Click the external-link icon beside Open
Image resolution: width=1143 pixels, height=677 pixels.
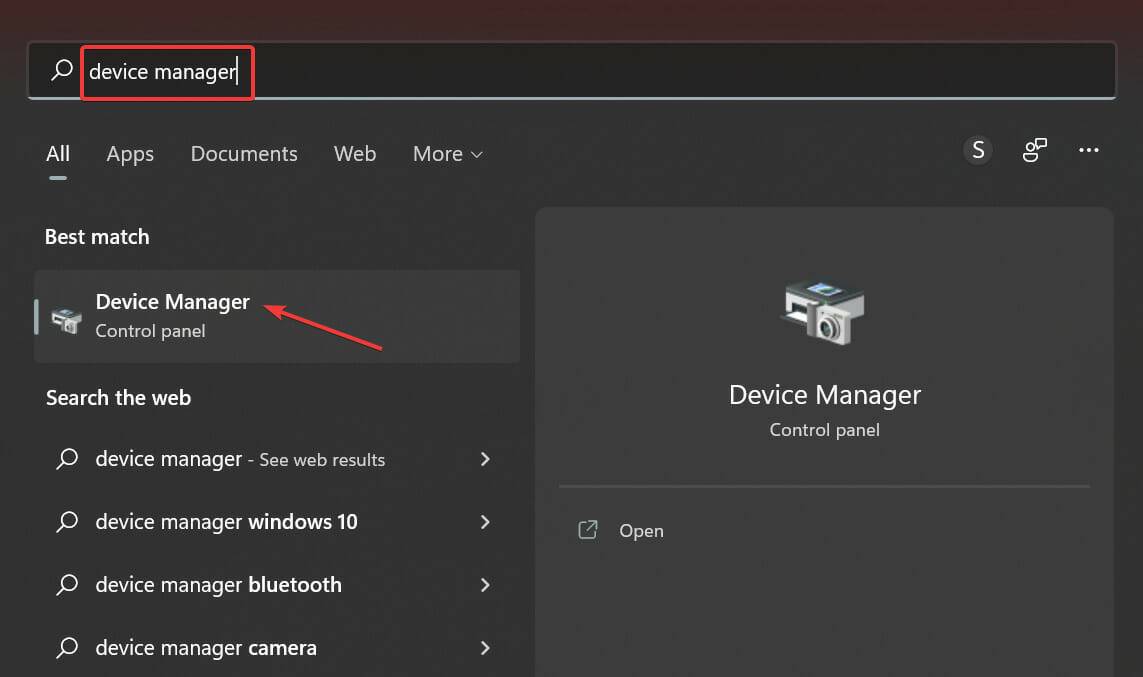click(x=588, y=530)
